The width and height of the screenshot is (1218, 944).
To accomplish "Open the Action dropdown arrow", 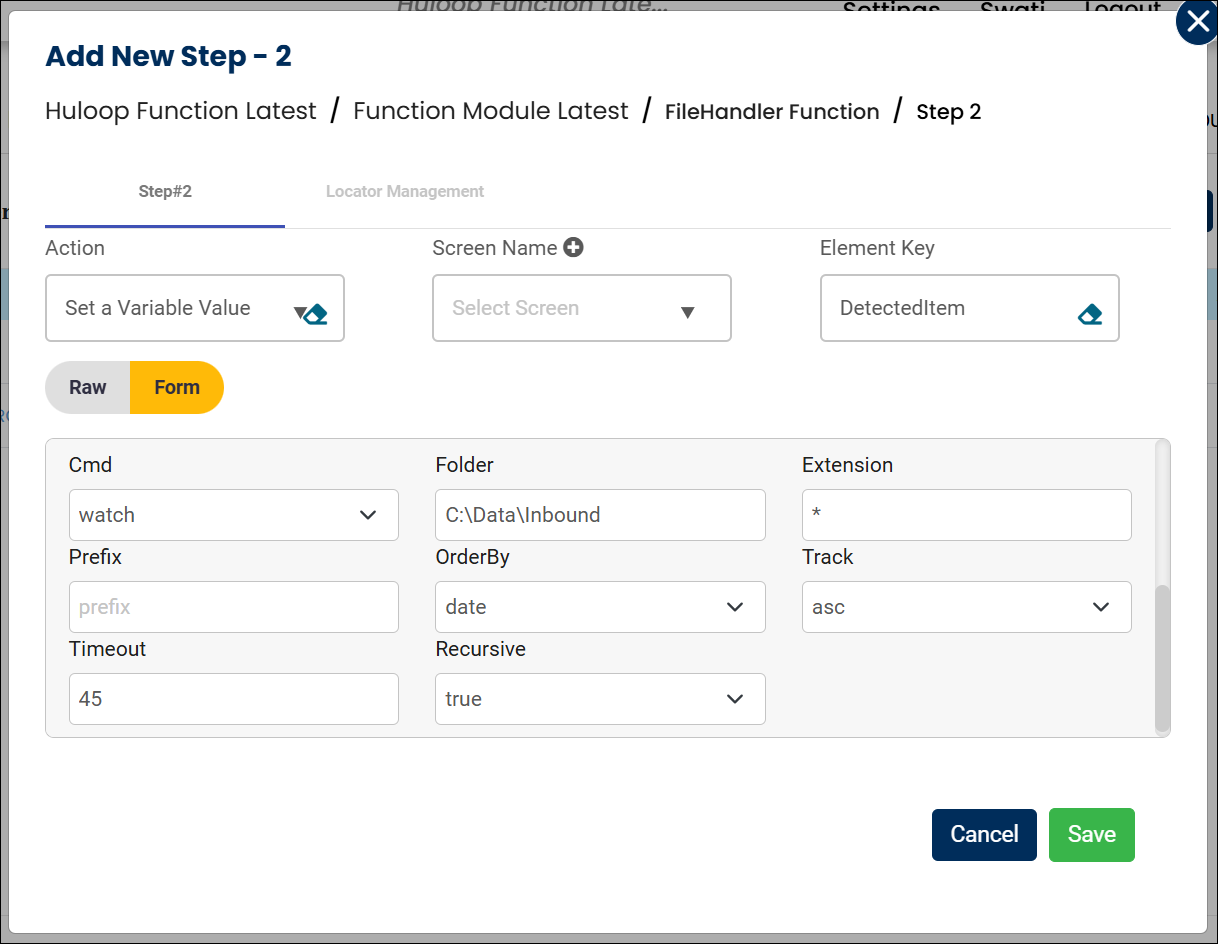I will click(x=299, y=312).
